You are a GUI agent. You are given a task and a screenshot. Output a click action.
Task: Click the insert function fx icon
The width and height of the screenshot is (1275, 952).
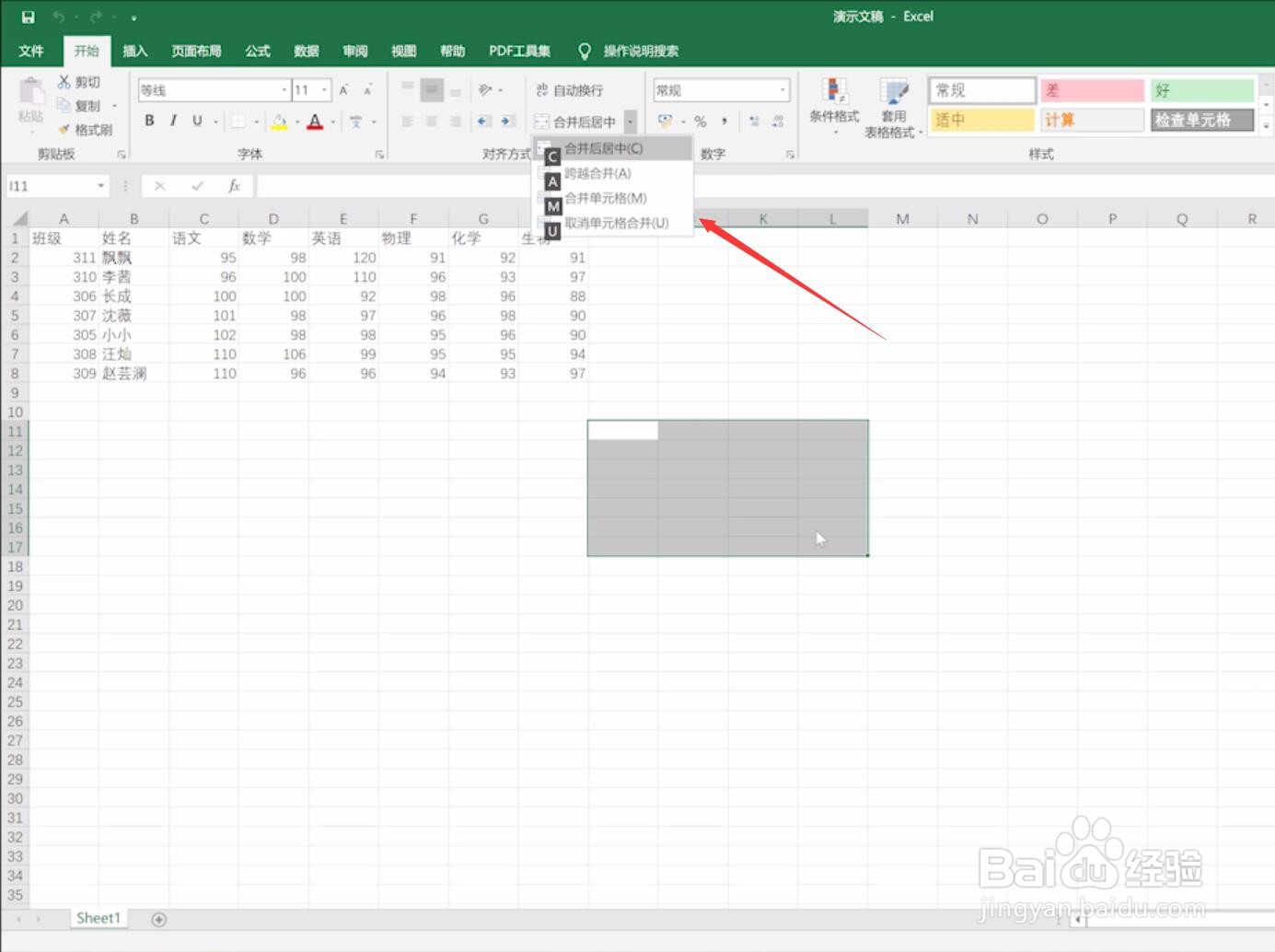[234, 186]
